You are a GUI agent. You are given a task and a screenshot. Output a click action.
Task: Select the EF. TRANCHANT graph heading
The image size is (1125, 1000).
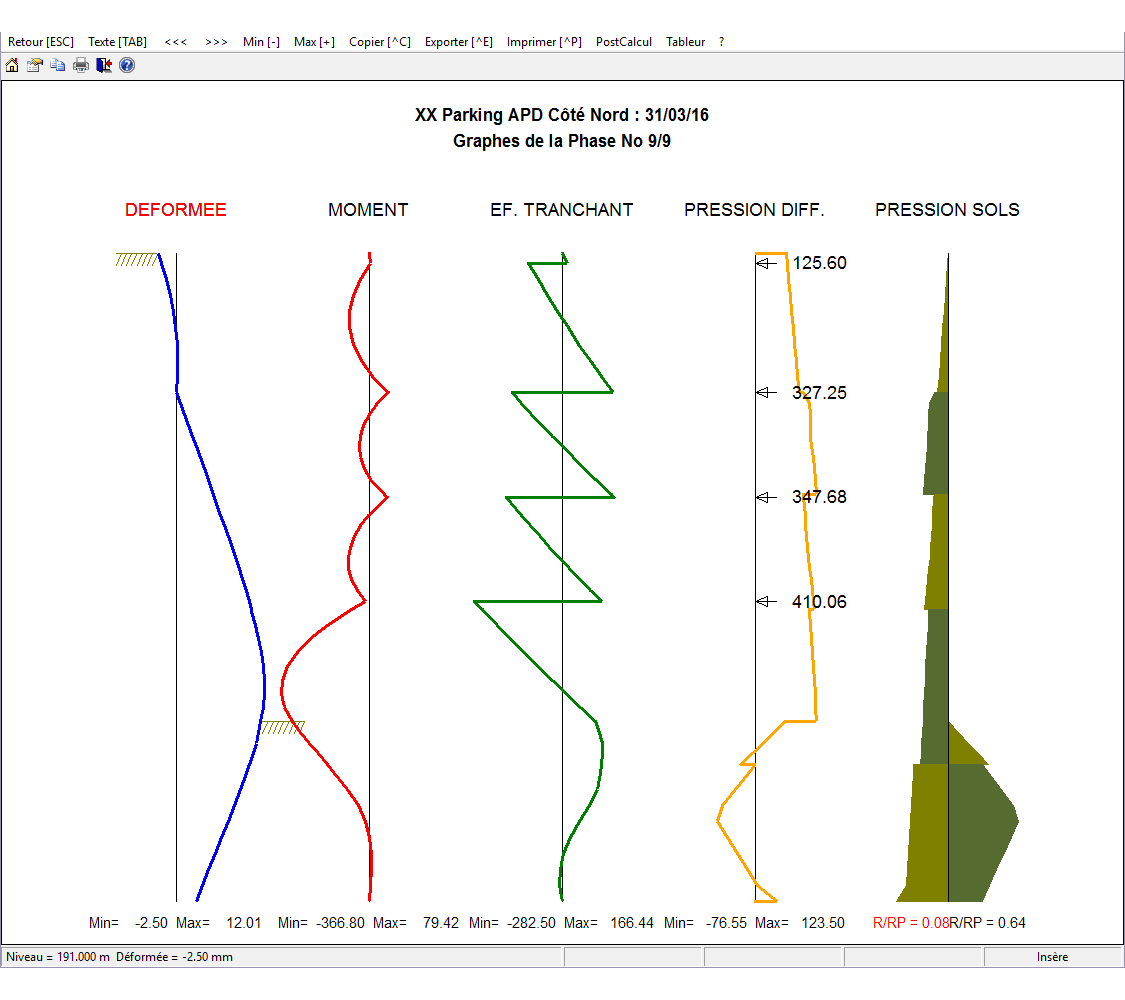click(x=562, y=209)
